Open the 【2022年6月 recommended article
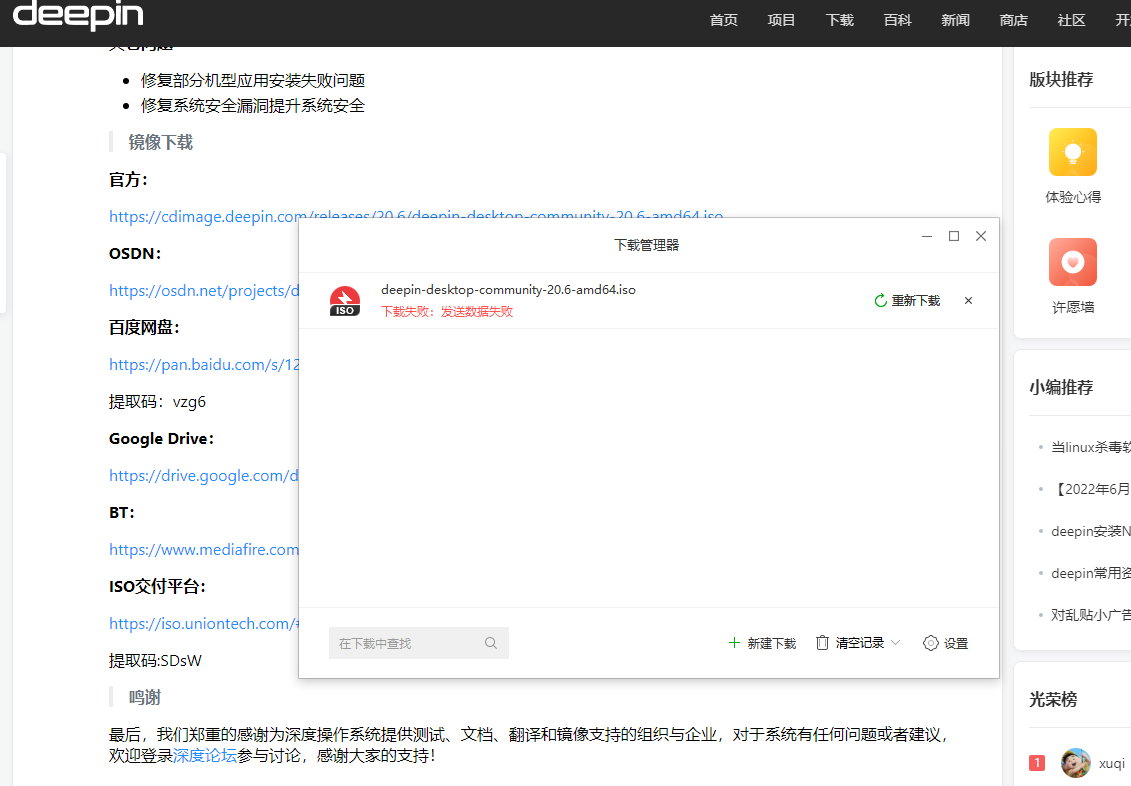This screenshot has width=1131, height=786. pos(1091,489)
